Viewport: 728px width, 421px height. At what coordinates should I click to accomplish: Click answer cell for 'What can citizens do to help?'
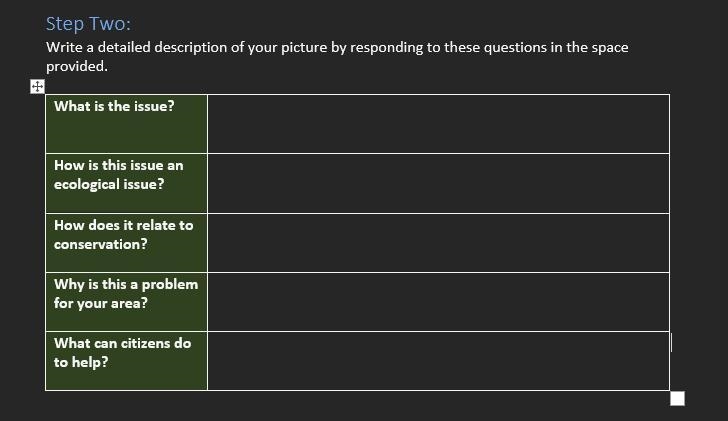(x=438, y=361)
